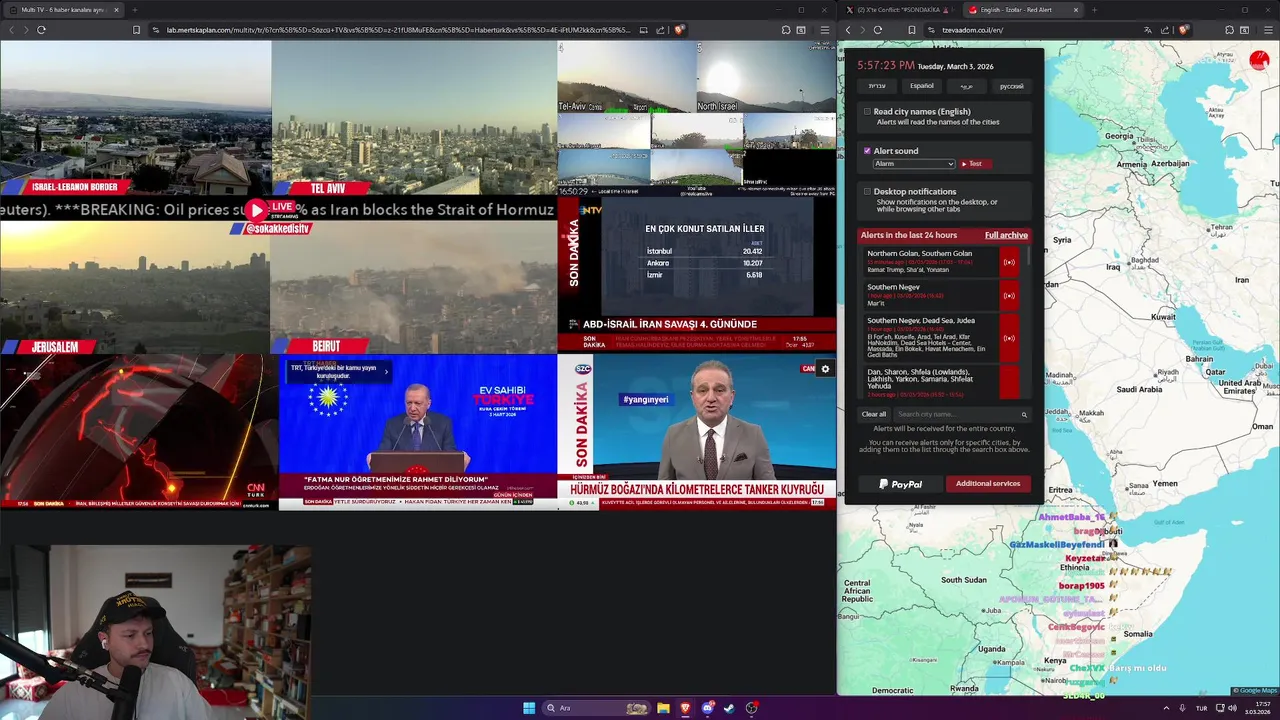Screen dimensions: 1280x720
Task: Click the TUR keyboard language indicator
Action: point(1202,708)
